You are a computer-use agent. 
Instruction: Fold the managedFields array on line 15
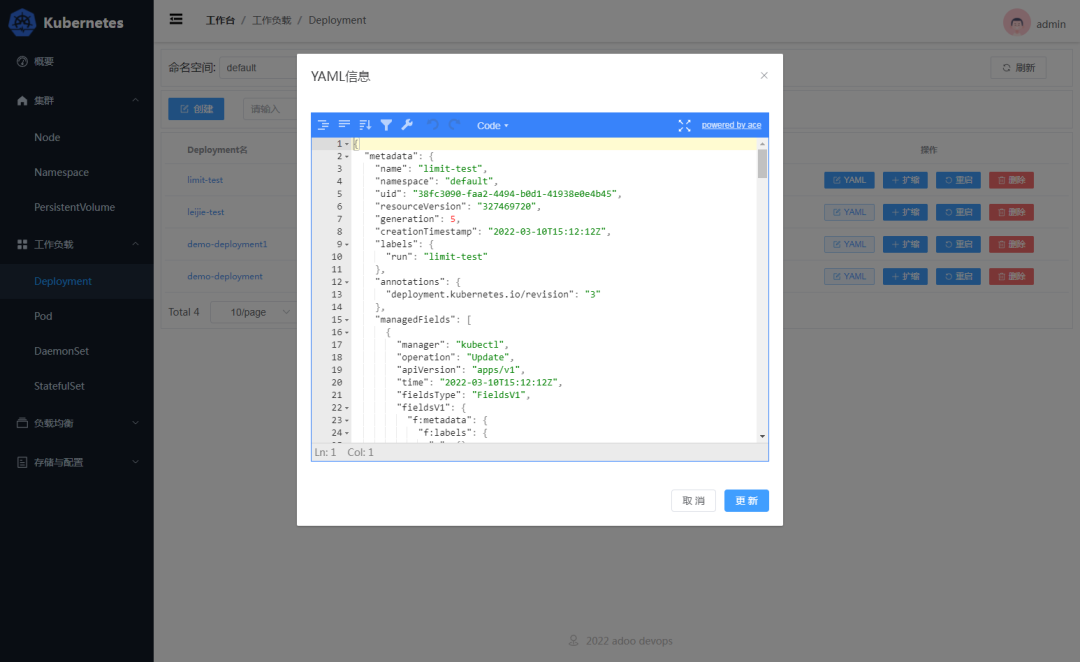[347, 319]
